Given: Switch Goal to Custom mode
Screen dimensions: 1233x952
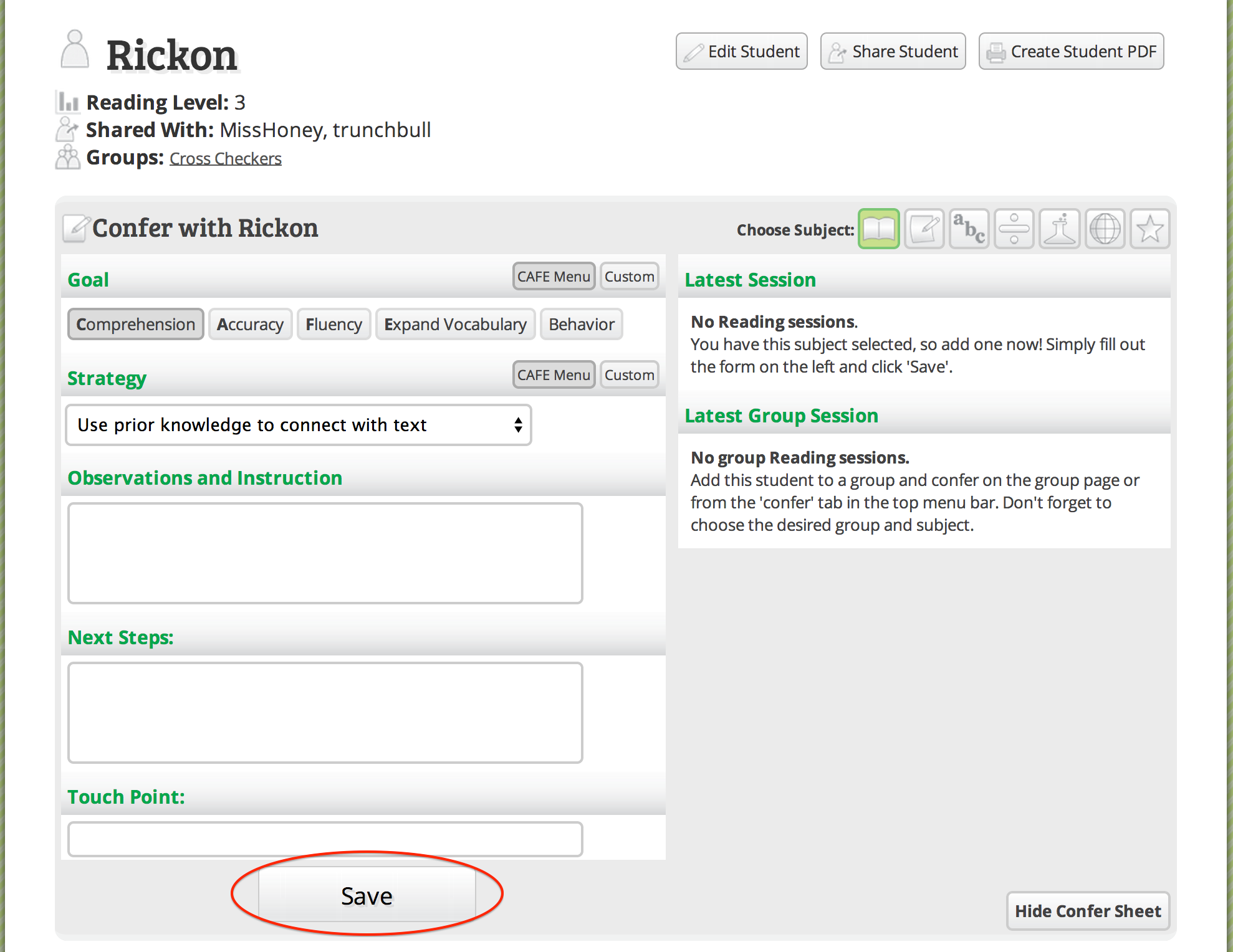Looking at the screenshot, I should tap(629, 277).
